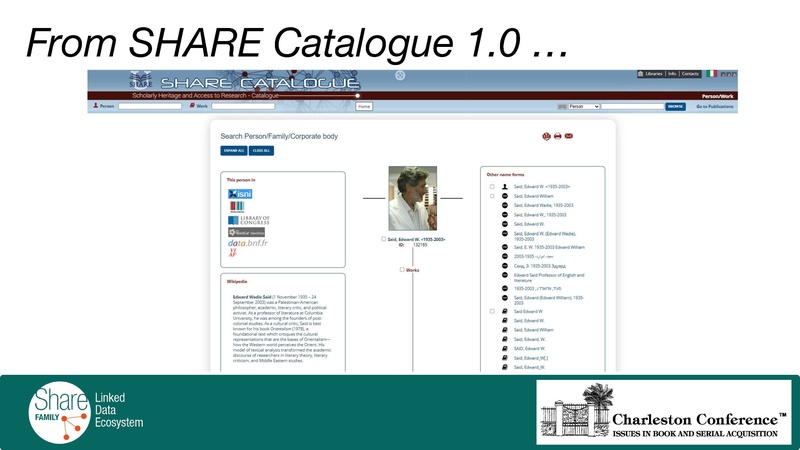Viewport: 800px width, 450px height.
Task: Click the Close All button
Action: point(261,151)
